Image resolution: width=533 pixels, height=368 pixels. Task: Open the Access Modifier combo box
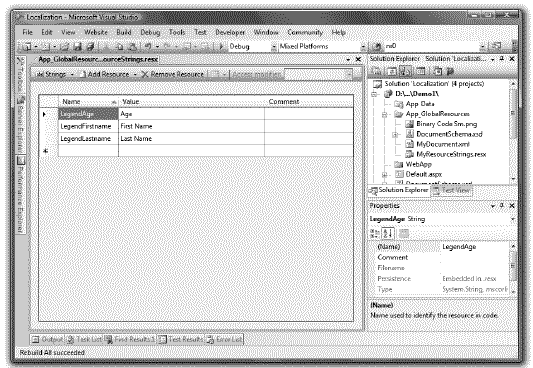[x=318, y=74]
